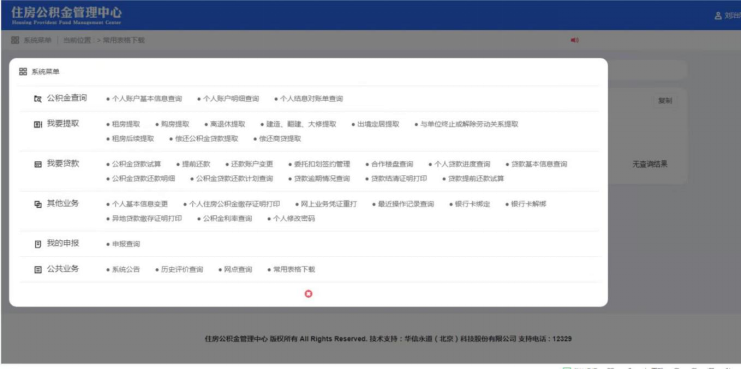Click the 复制 button

(665, 101)
